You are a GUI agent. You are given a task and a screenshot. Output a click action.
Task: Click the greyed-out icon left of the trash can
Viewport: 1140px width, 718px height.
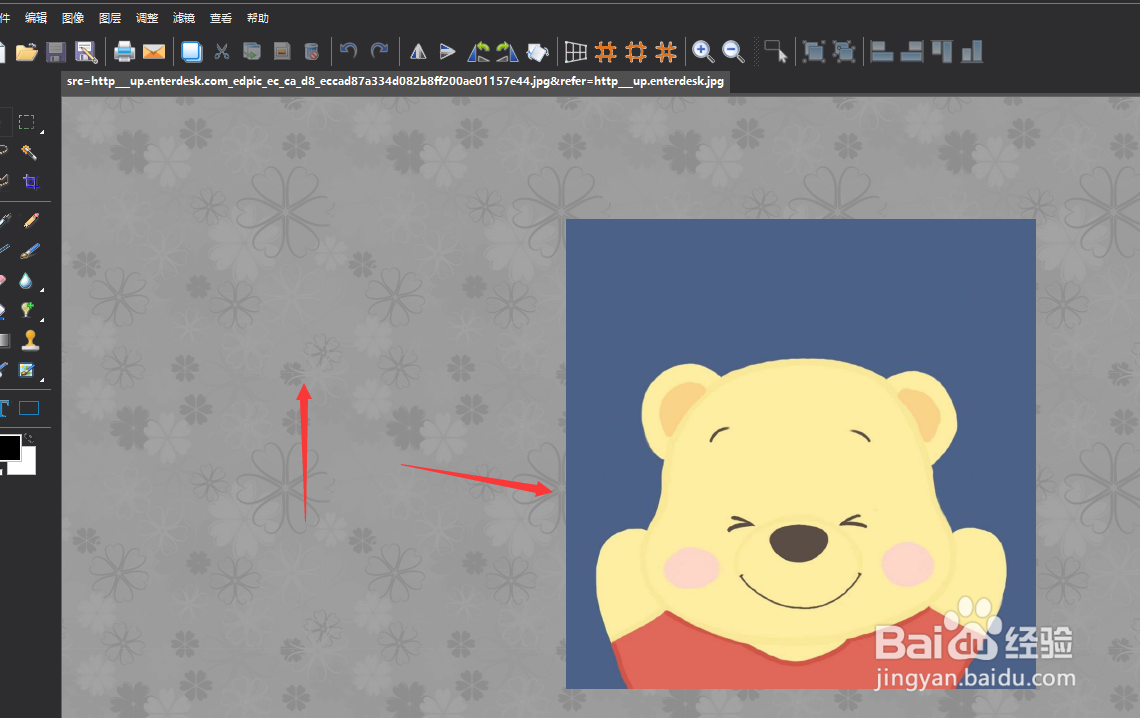pyautogui.click(x=282, y=52)
